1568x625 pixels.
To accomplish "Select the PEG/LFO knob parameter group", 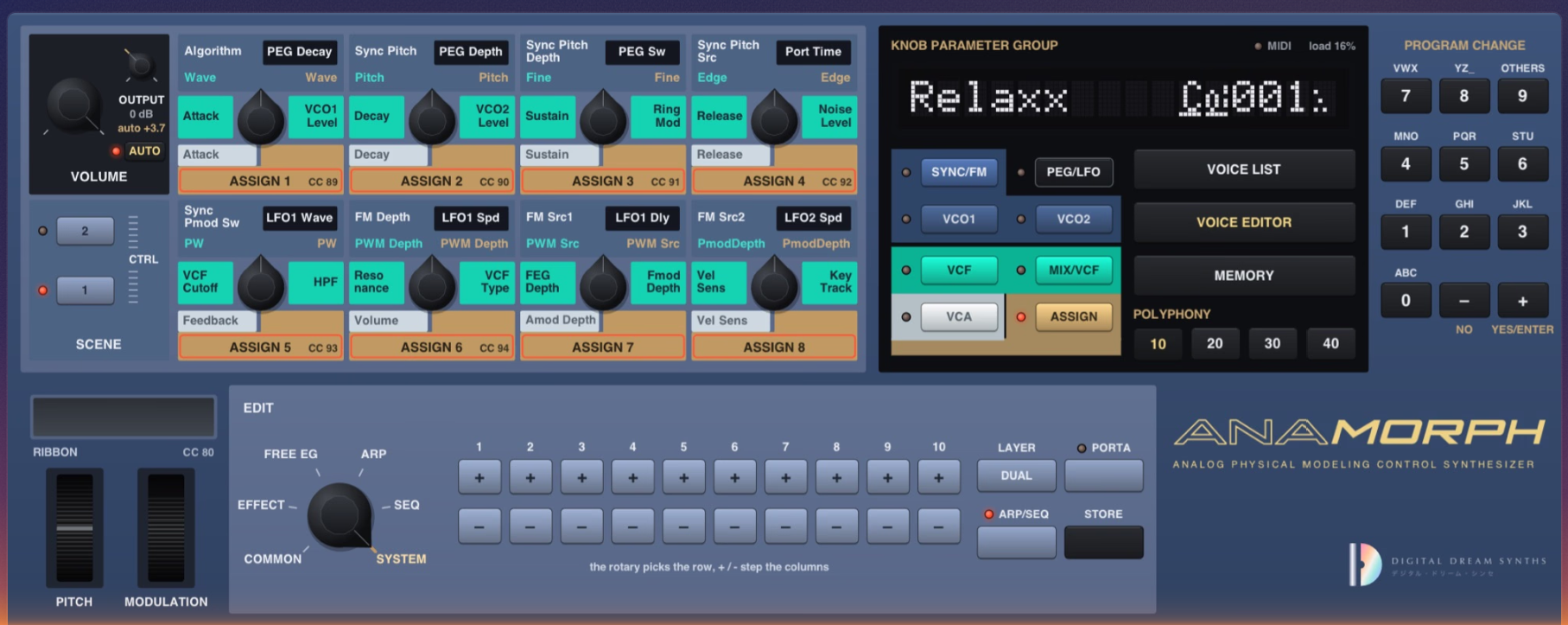I will [x=1073, y=172].
